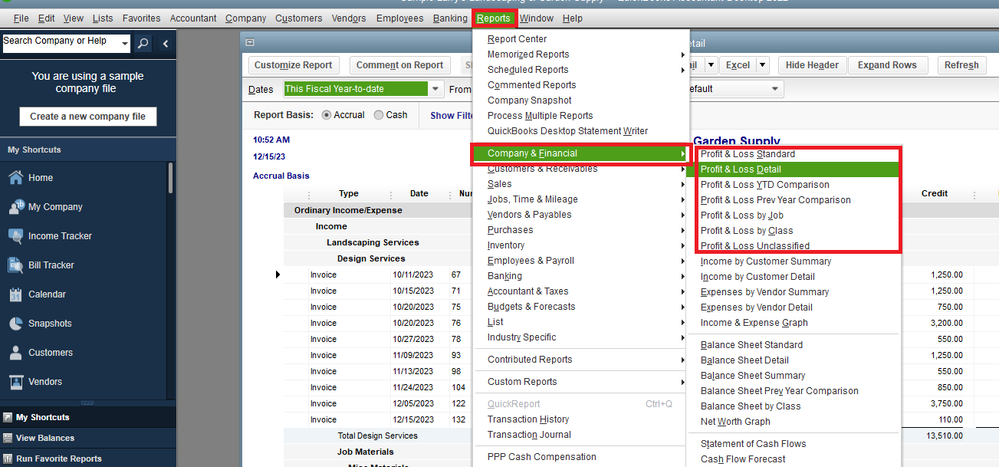This screenshot has height=467, width=999.
Task: Click the My Shortcuts bottom panel icon
Action: click(x=8, y=417)
